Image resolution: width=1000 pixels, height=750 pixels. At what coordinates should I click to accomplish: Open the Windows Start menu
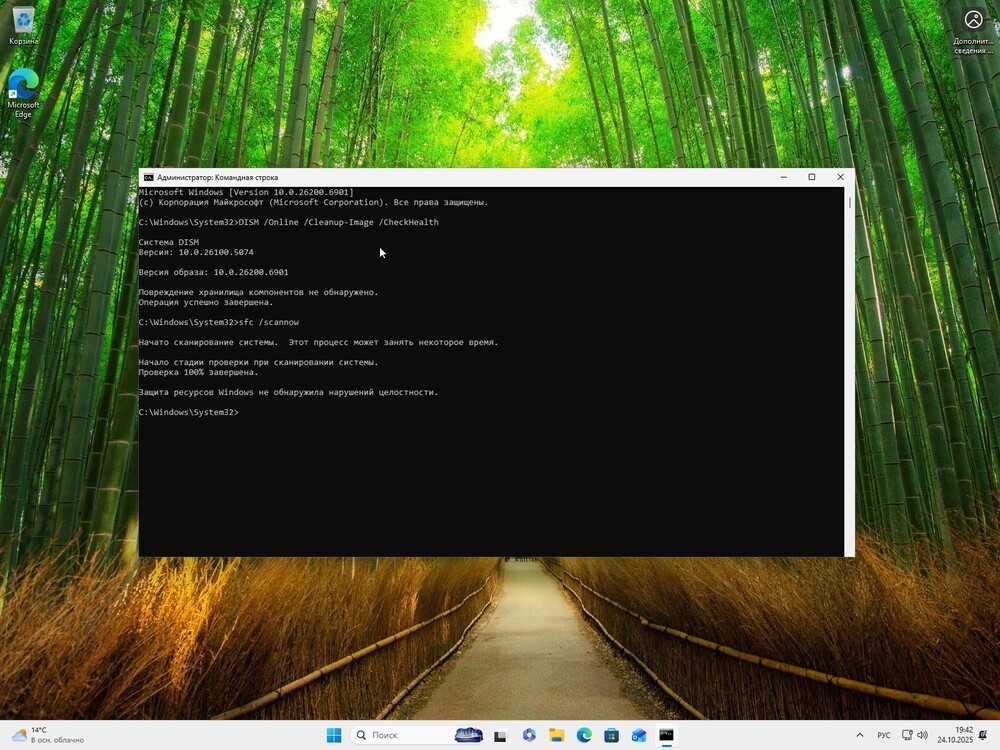(x=334, y=735)
